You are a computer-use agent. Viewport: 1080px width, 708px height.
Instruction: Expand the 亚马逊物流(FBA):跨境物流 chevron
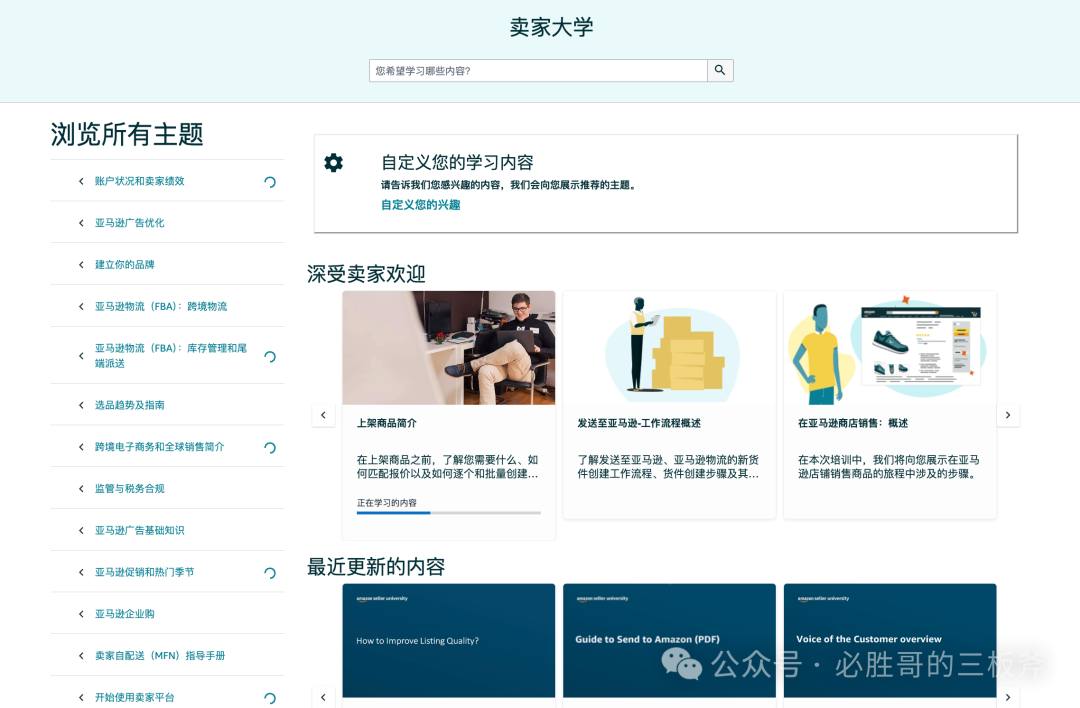(81, 306)
